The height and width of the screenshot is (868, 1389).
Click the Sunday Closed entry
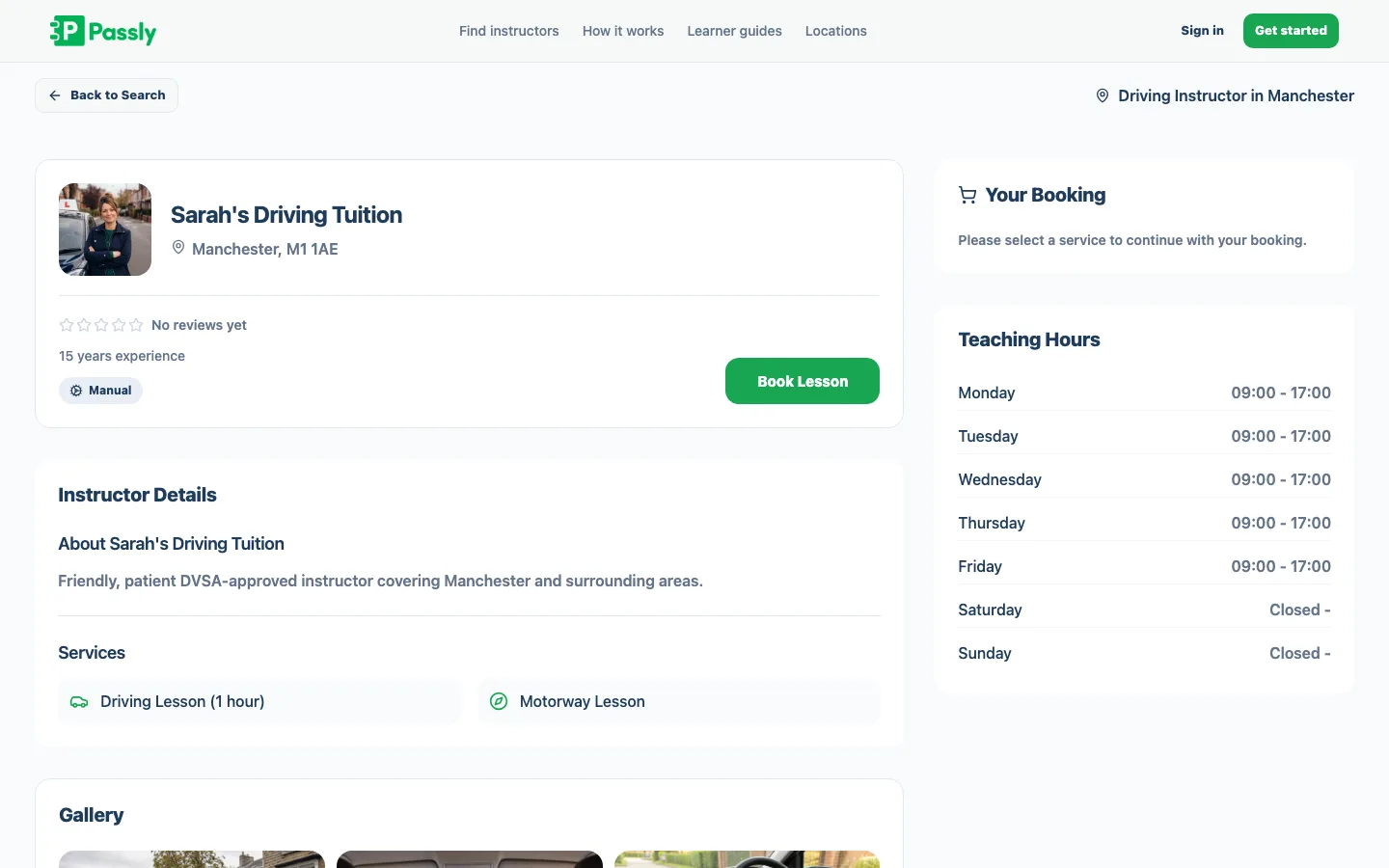coord(1300,653)
